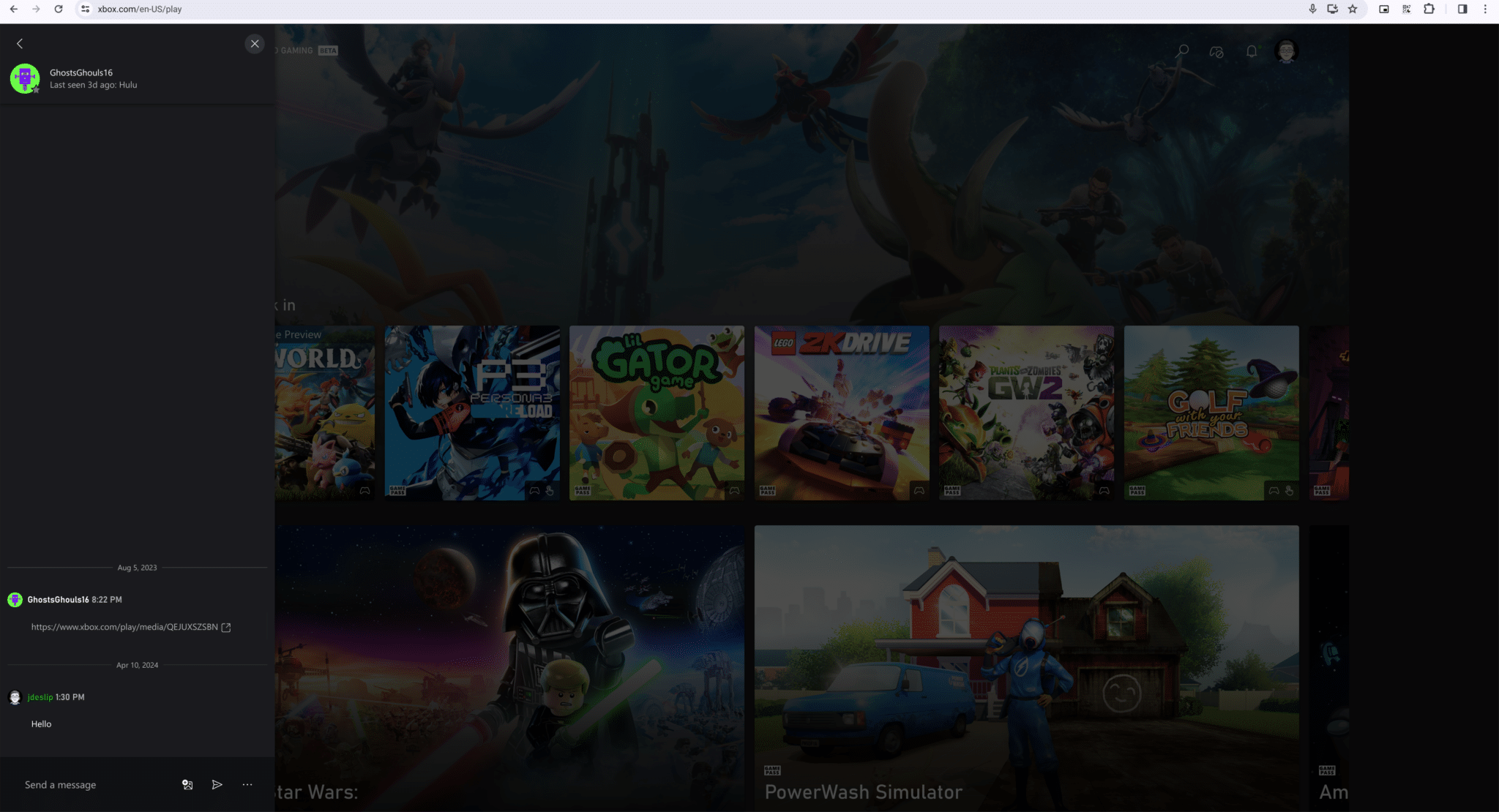Click jdeslip's avatar beside the Hello message

coord(15,696)
